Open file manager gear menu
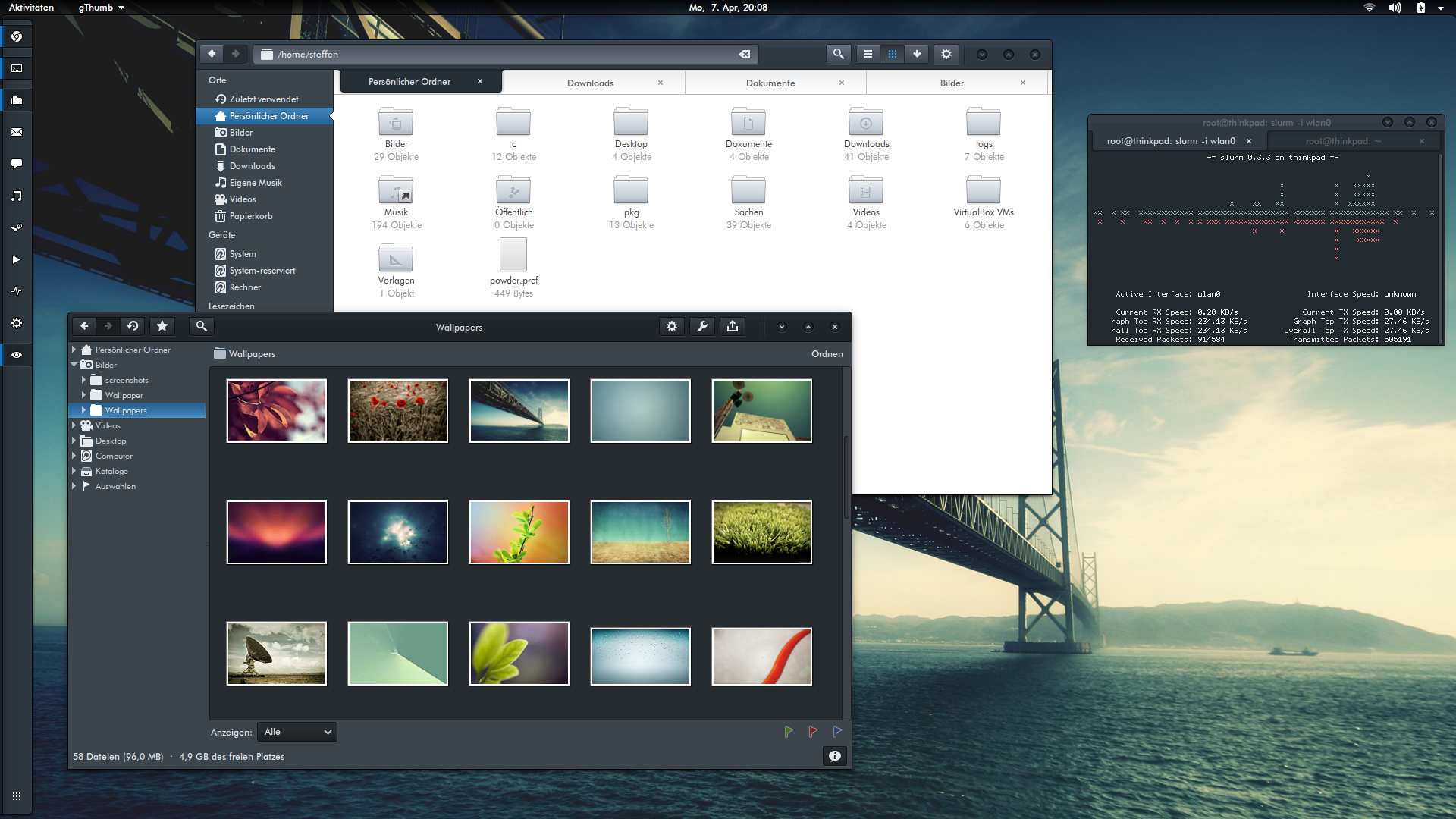 click(946, 54)
